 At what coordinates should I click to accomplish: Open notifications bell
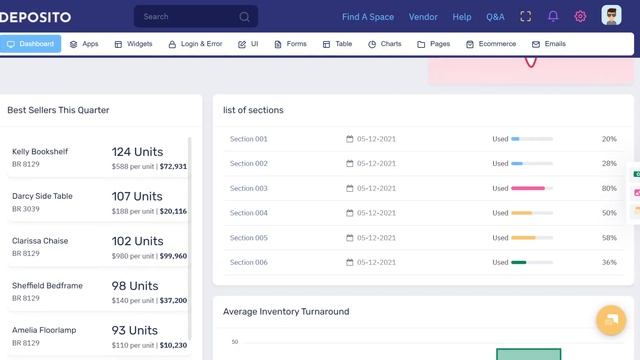click(553, 16)
